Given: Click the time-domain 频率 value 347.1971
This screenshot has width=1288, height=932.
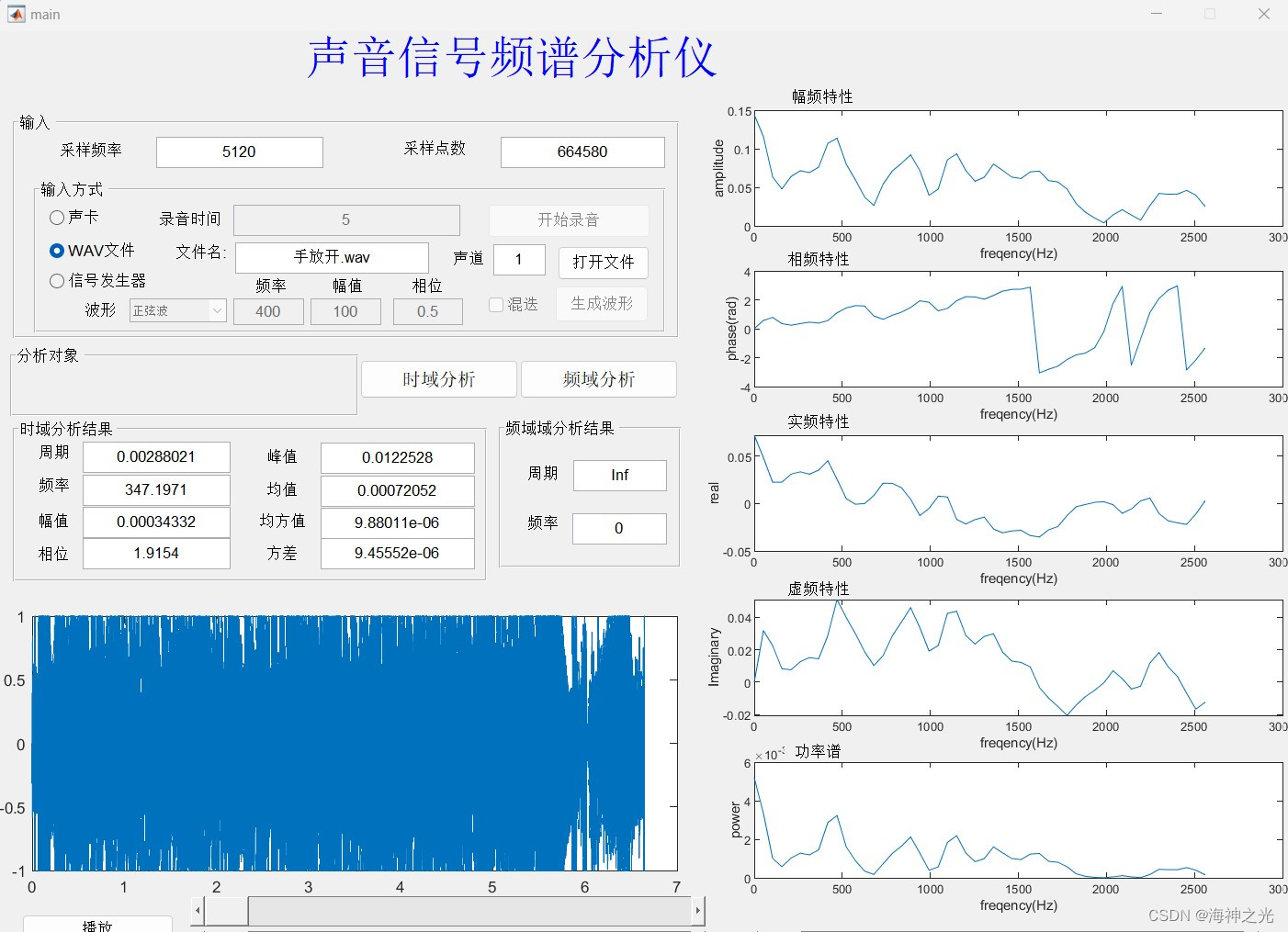Looking at the screenshot, I should (x=156, y=489).
